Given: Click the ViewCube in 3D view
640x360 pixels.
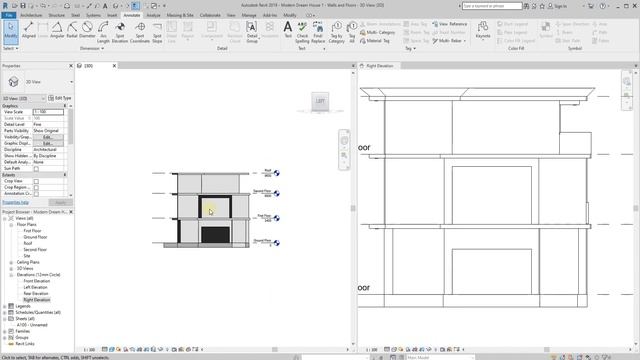Looking at the screenshot, I should point(320,101).
